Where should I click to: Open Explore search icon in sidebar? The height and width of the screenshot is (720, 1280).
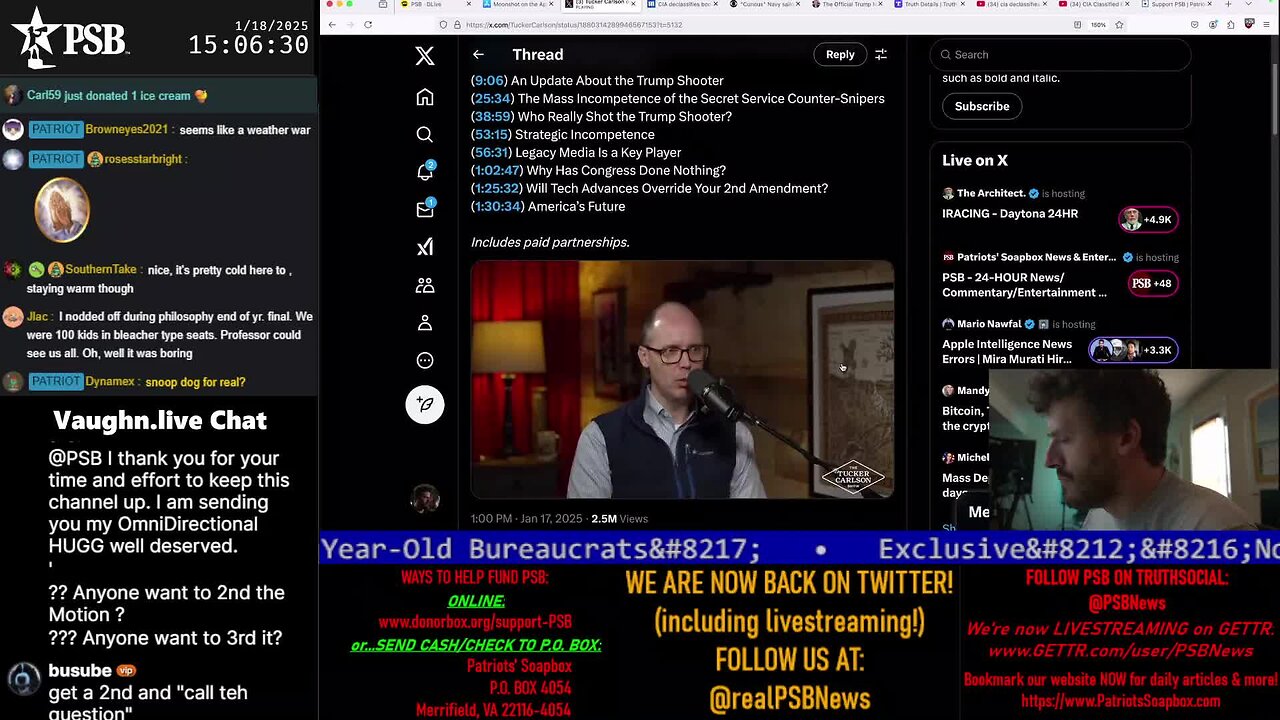tap(425, 135)
